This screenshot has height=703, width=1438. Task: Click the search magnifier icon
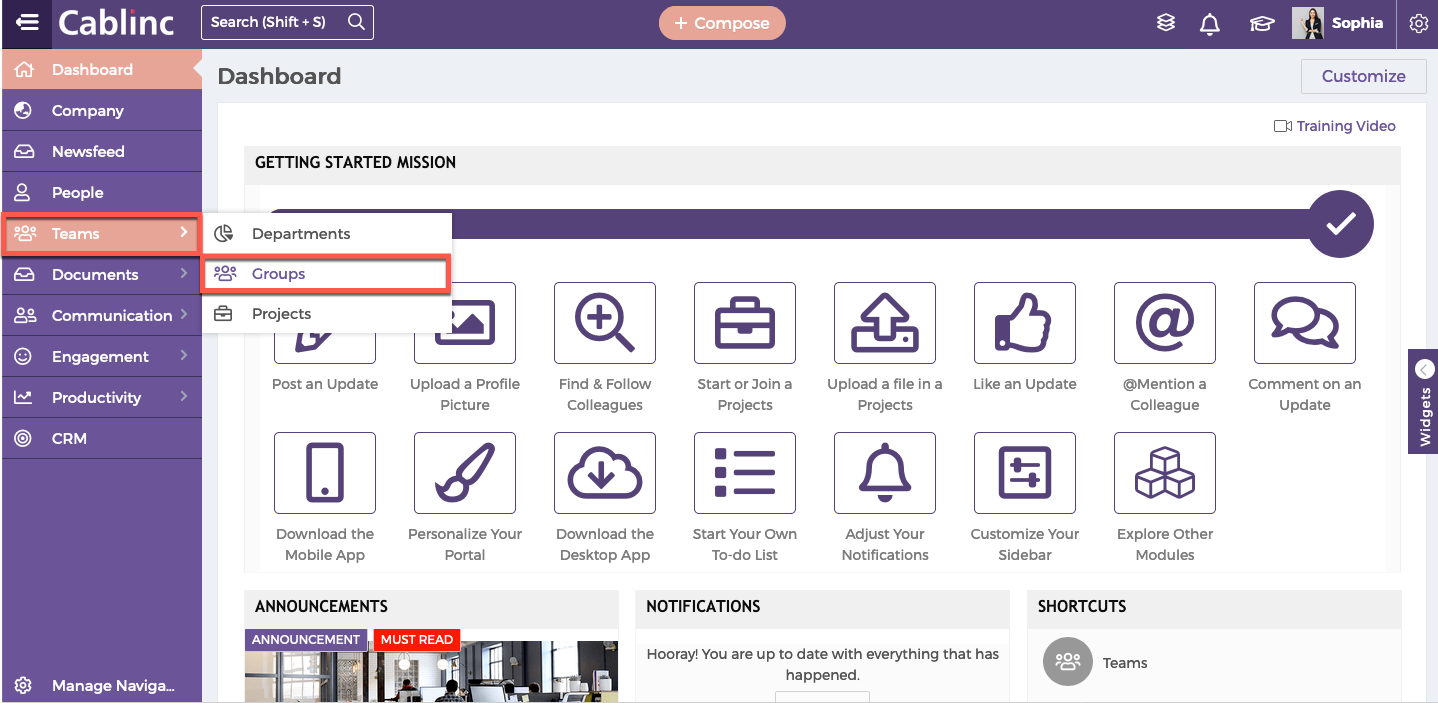(x=356, y=22)
